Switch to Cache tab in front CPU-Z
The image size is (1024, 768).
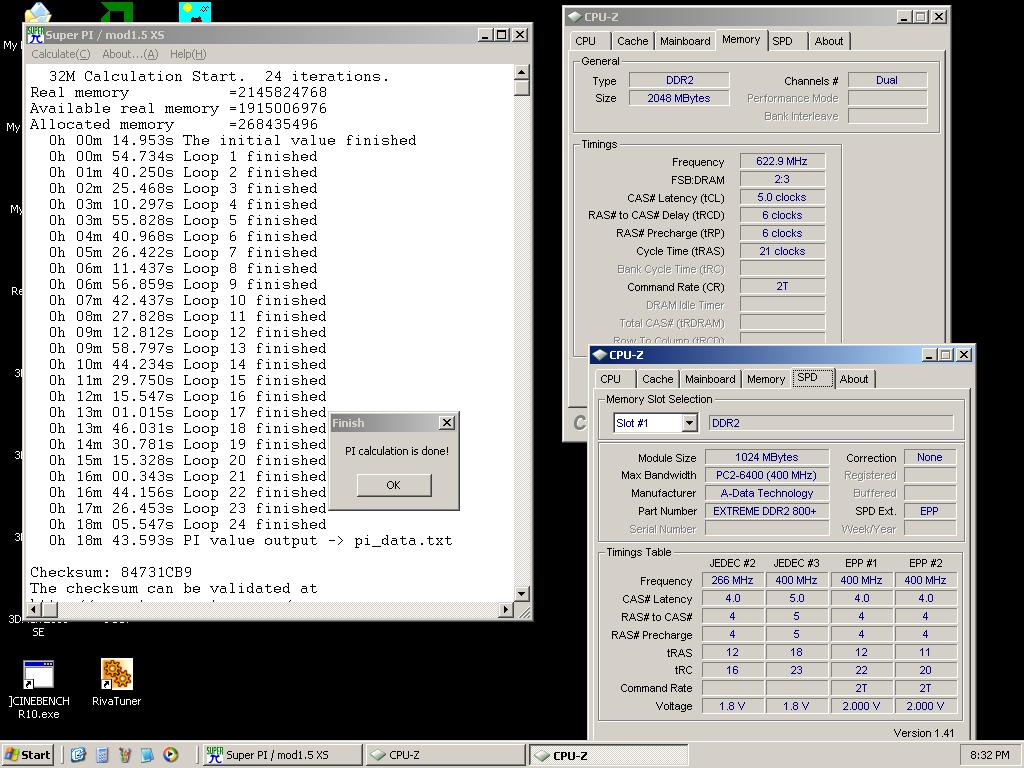pos(658,379)
